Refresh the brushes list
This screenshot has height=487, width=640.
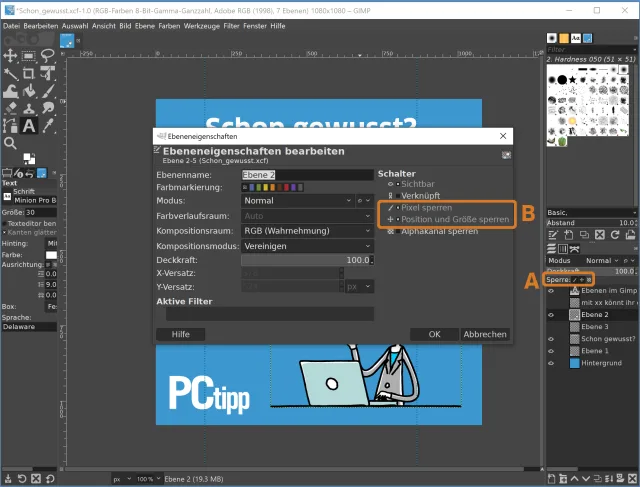[x=615, y=235]
